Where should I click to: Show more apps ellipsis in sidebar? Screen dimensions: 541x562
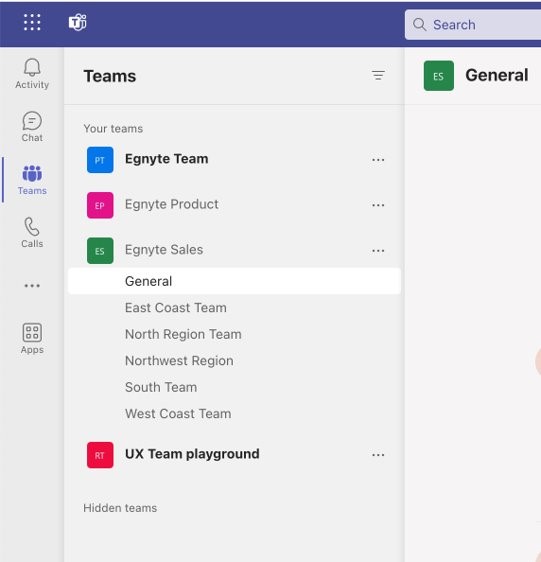32,286
